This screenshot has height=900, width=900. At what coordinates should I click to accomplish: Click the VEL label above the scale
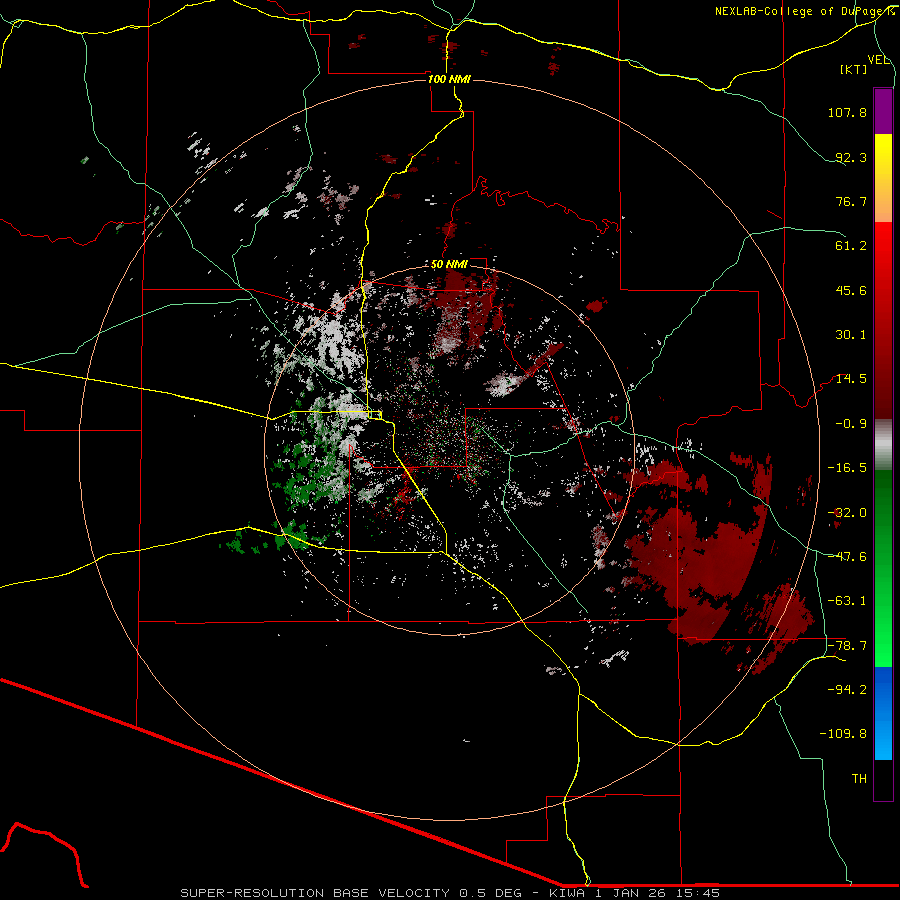878,60
